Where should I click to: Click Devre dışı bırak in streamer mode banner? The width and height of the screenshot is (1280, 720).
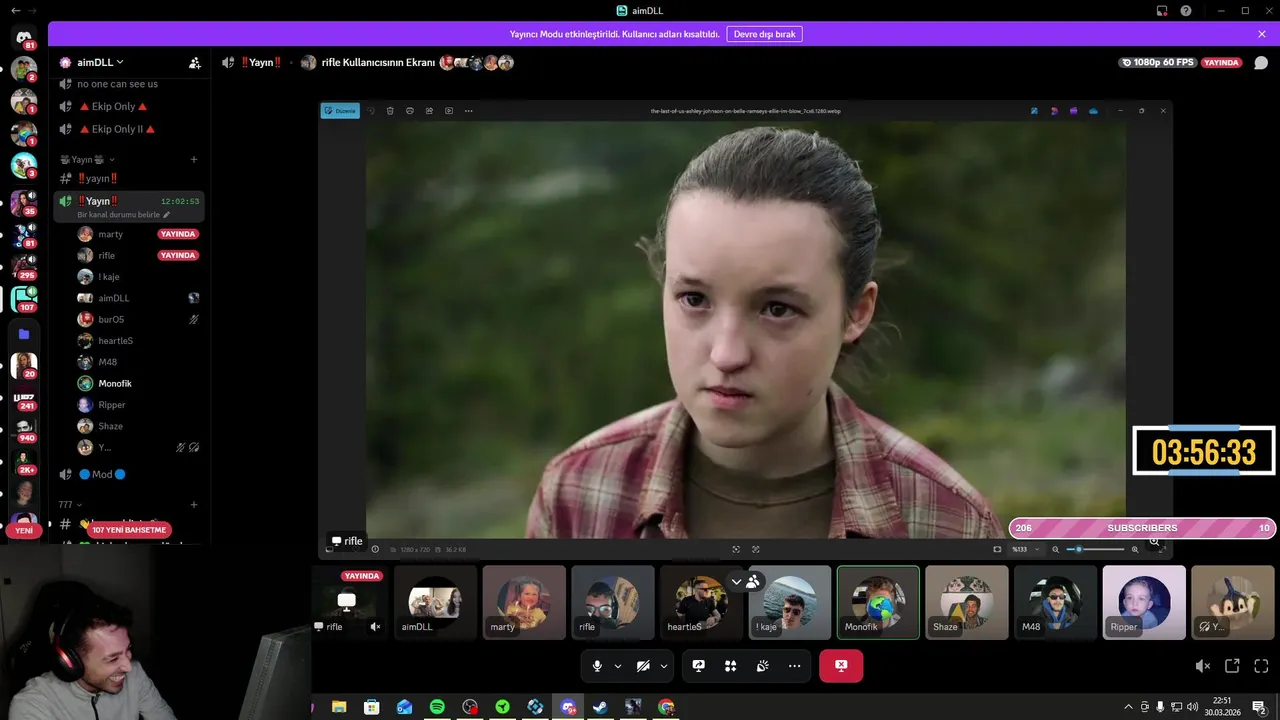[x=764, y=34]
